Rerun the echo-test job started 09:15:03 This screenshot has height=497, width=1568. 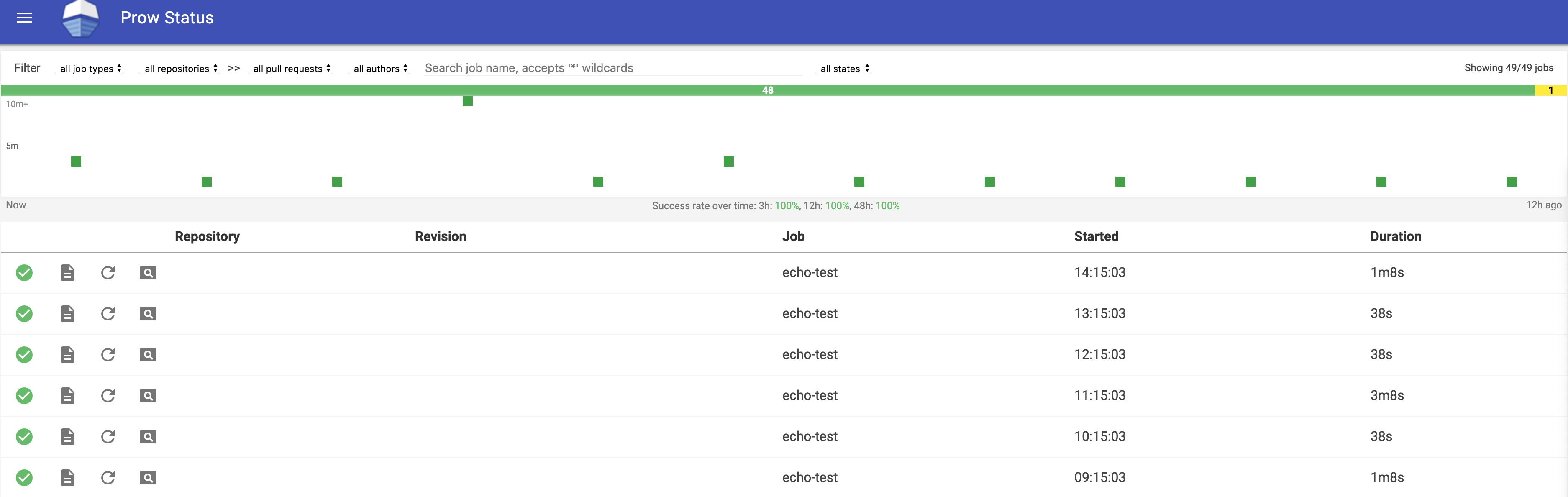(108, 478)
